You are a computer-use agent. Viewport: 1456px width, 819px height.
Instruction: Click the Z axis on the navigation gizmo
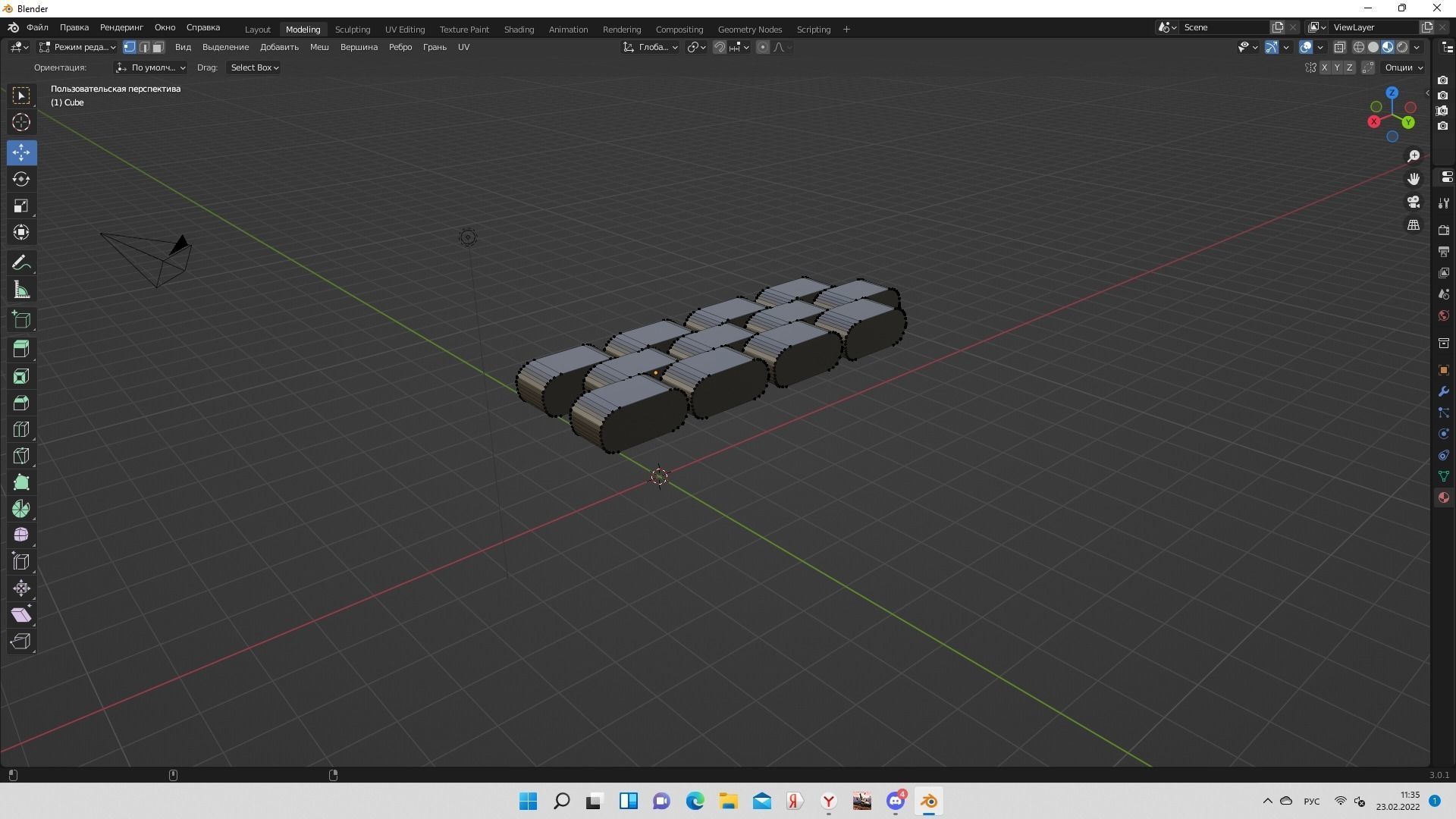coord(1392,92)
